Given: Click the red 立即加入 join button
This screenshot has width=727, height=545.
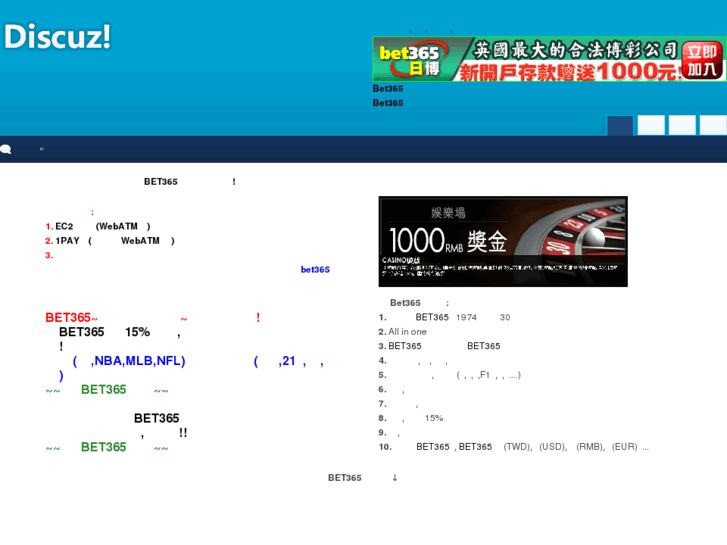Looking at the screenshot, I should [x=702, y=60].
